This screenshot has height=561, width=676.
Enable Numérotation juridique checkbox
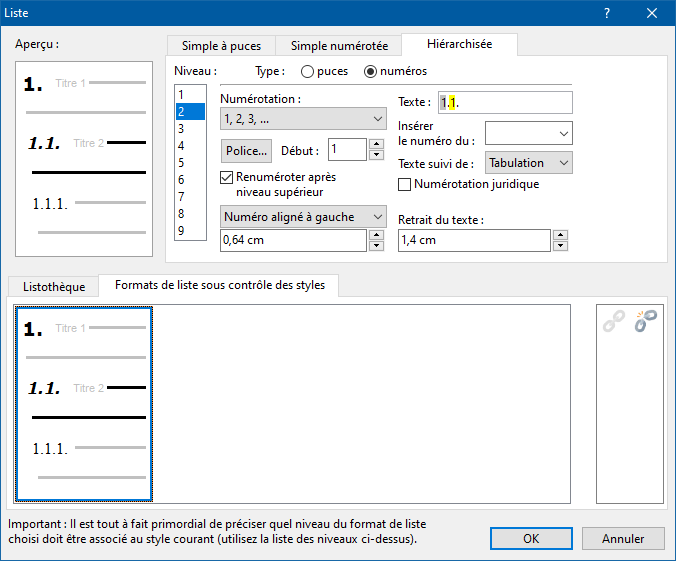point(405,184)
